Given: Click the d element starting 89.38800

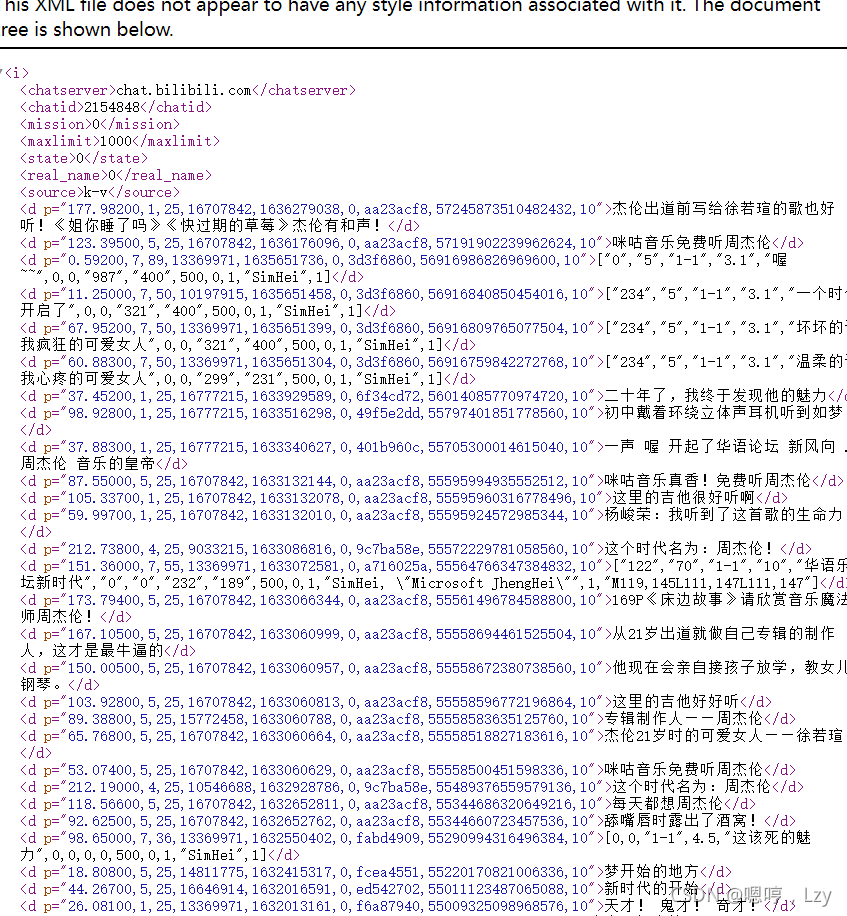Looking at the screenshot, I should pos(408,719).
